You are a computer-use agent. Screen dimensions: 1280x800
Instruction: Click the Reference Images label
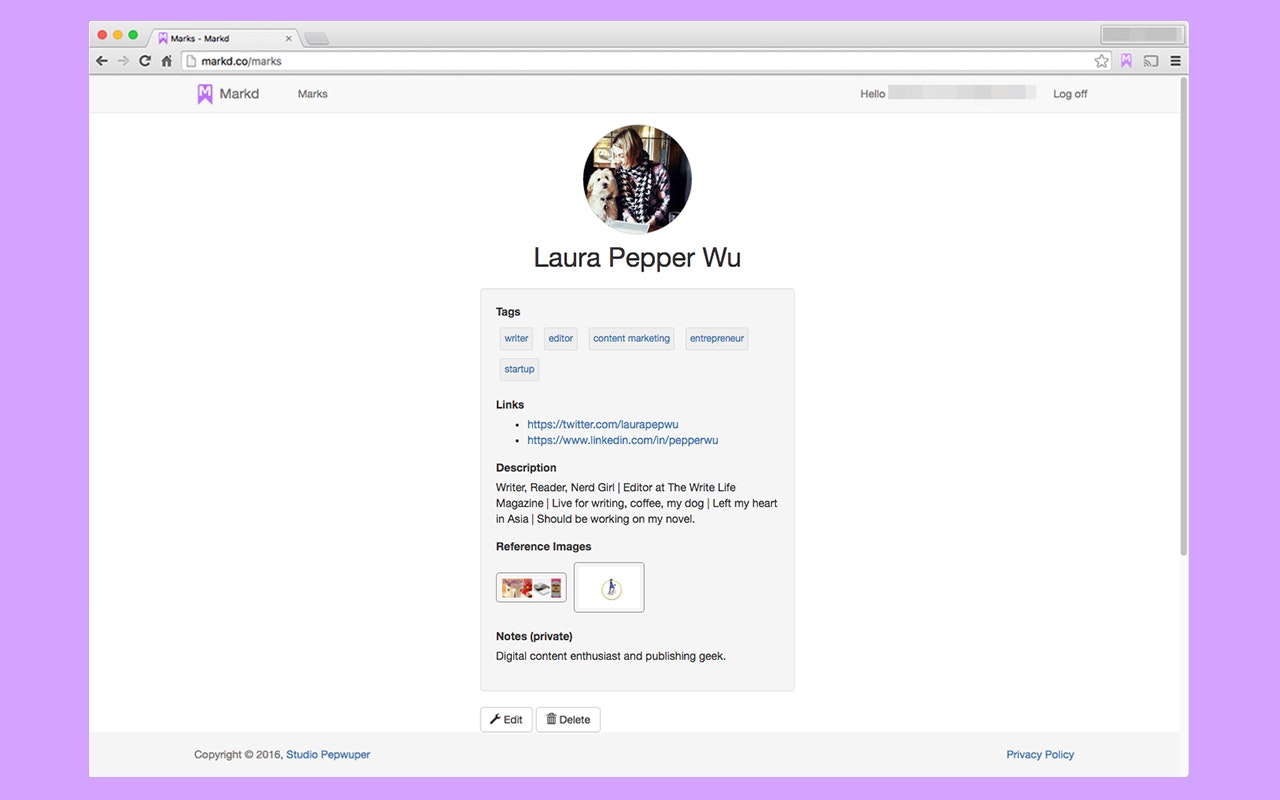[x=543, y=546]
